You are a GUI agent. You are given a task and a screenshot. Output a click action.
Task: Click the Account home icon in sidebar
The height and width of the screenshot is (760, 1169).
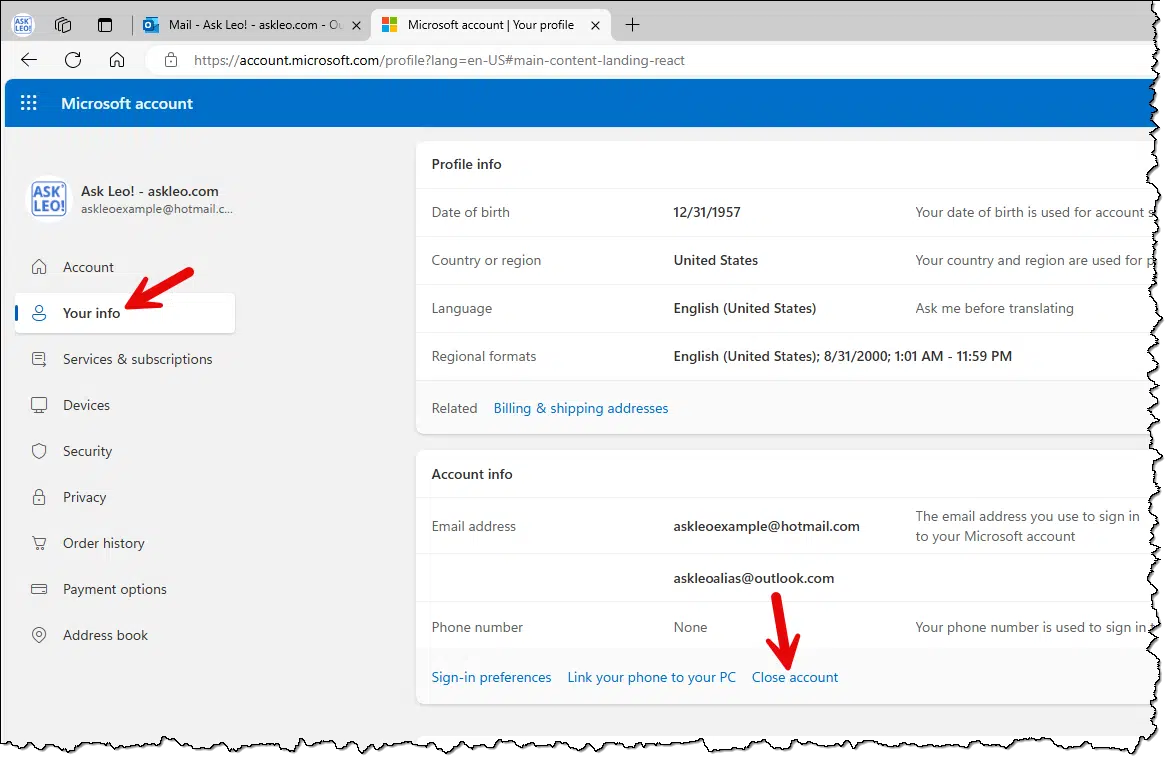[39, 267]
